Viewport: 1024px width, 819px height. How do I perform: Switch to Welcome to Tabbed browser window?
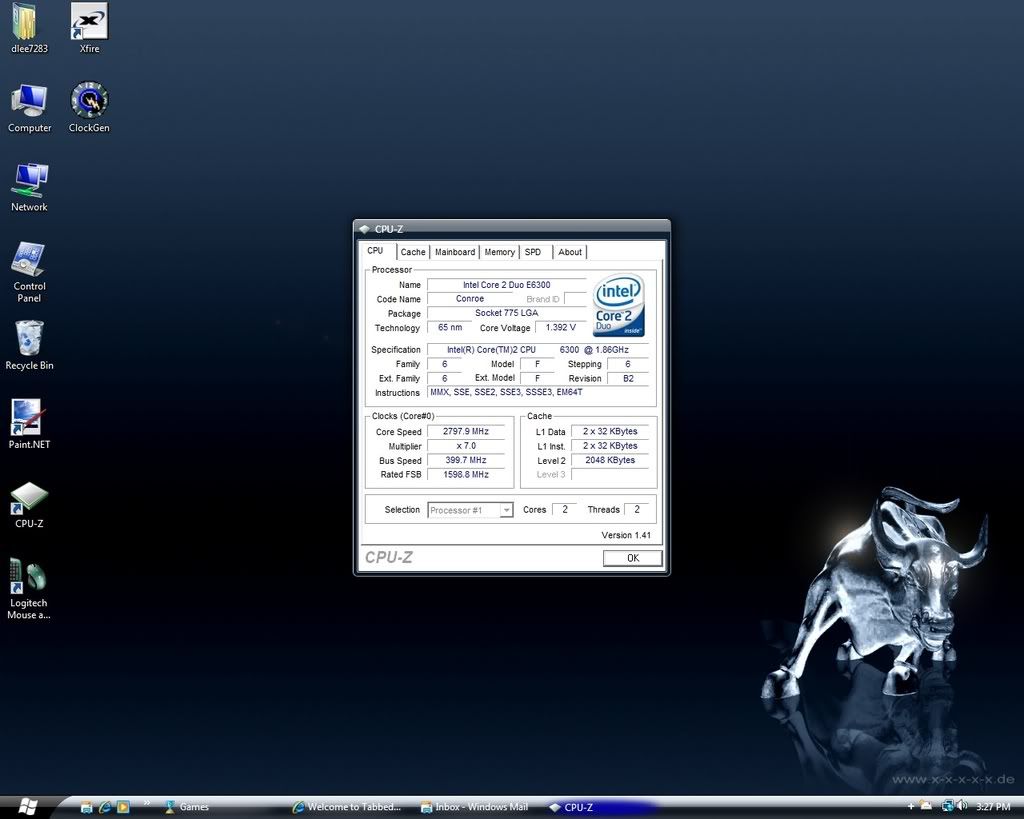pos(347,807)
